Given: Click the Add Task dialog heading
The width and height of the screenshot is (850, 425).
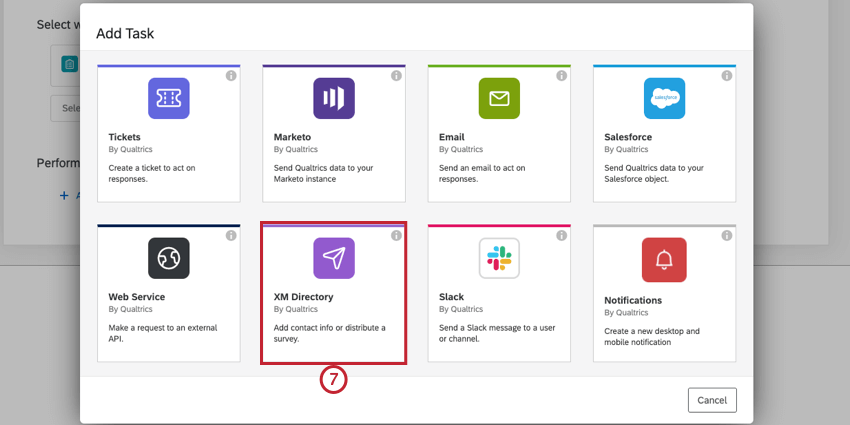Looking at the screenshot, I should (125, 34).
